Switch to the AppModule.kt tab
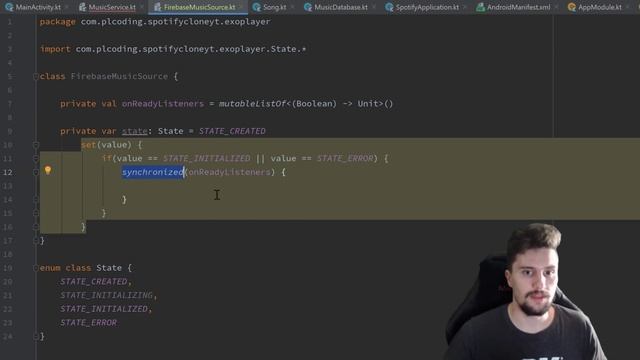This screenshot has width=640, height=360. pos(599,7)
